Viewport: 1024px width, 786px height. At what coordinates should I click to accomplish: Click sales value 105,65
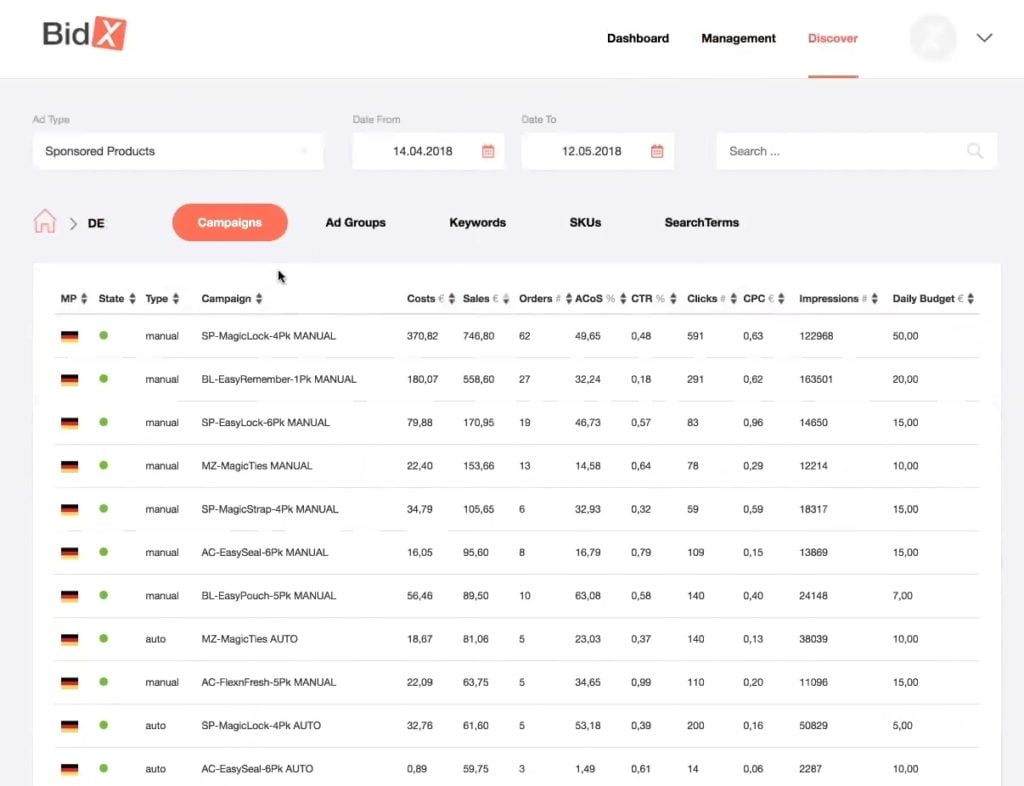[x=479, y=509]
